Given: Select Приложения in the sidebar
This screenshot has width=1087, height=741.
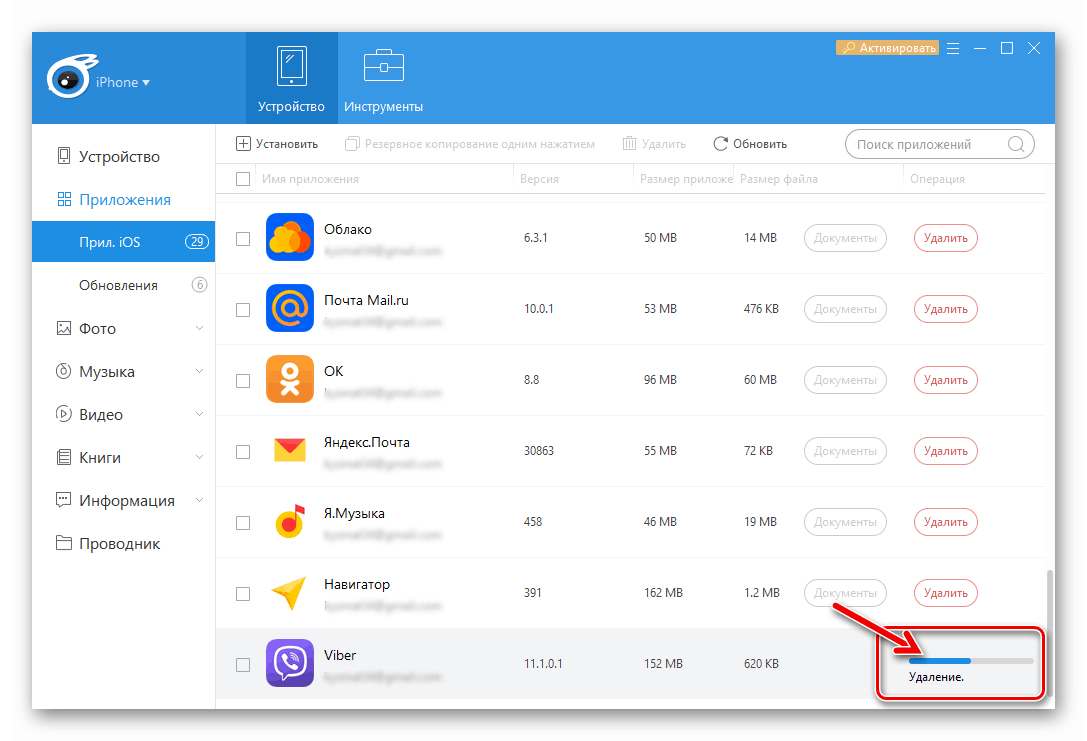Looking at the screenshot, I should click(x=125, y=200).
